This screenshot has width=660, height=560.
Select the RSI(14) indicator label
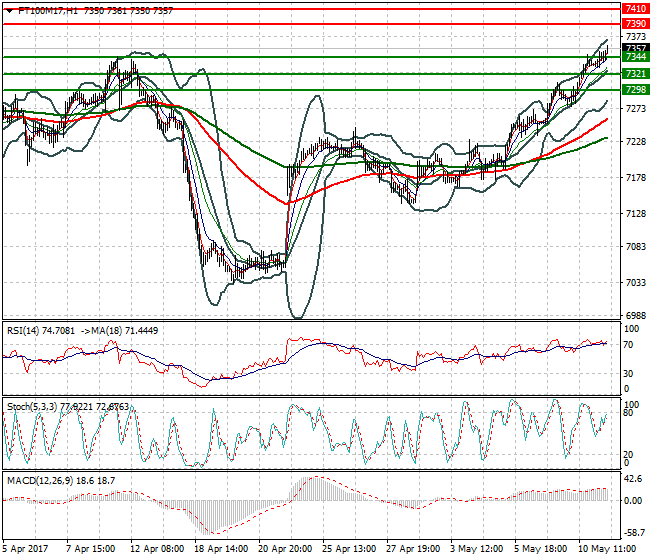23,331
